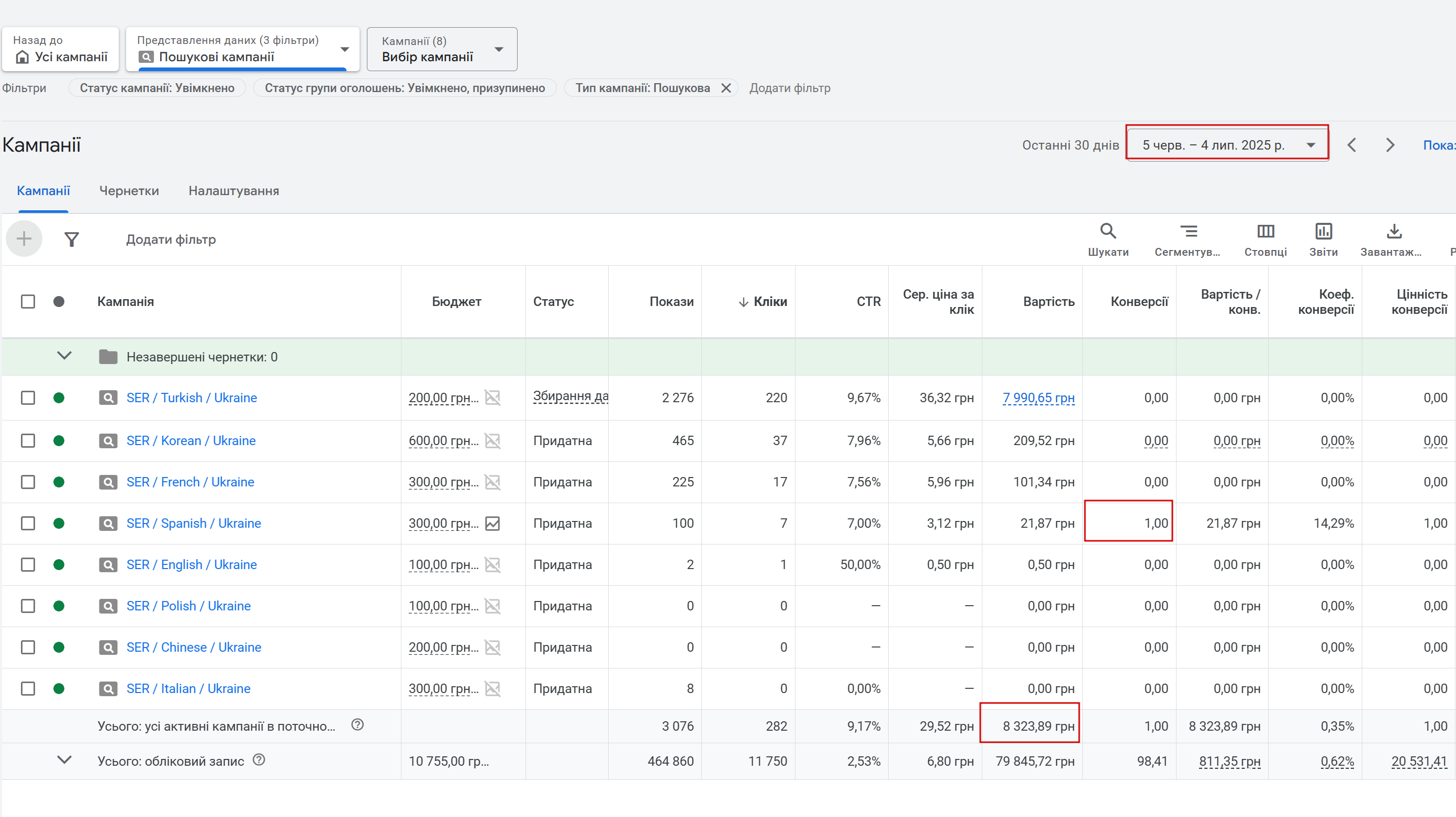Toggle the select-all checkbox in table header

pos(28,302)
